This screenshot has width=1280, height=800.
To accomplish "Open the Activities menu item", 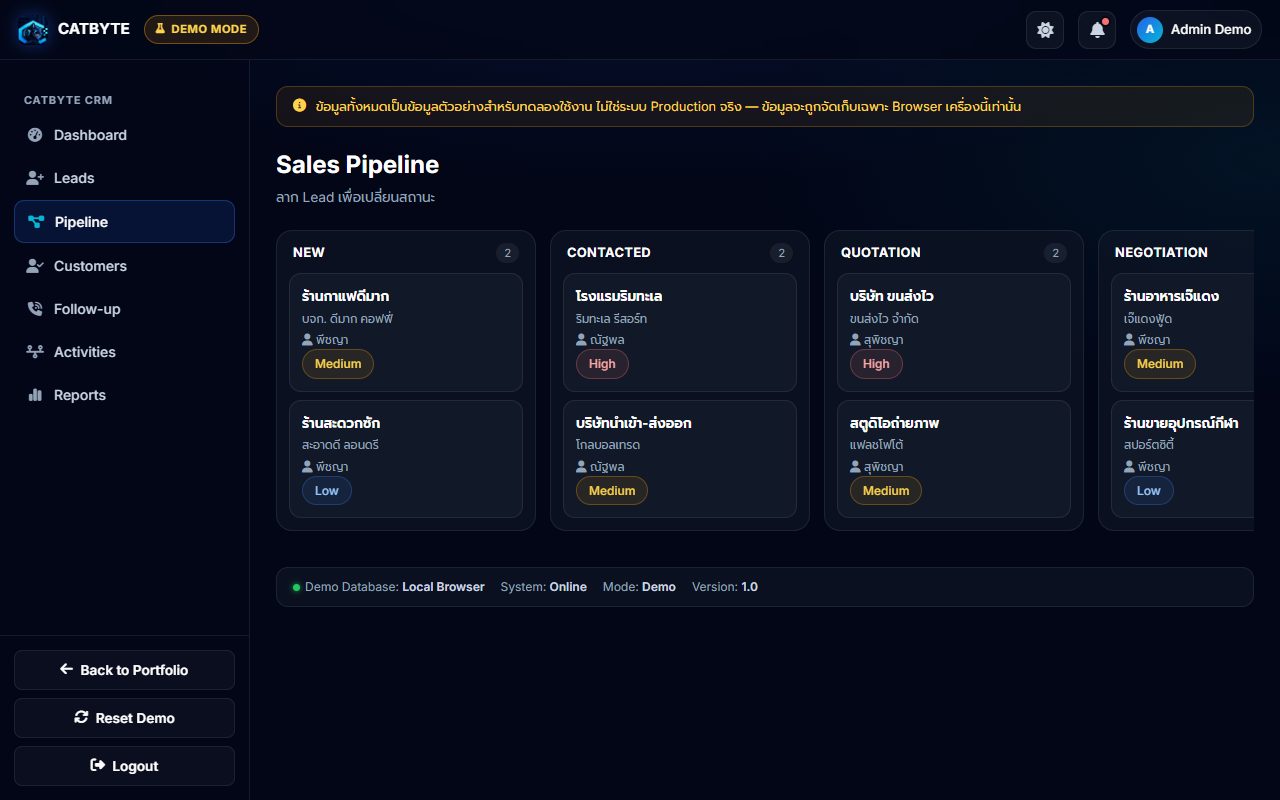I will [x=124, y=352].
